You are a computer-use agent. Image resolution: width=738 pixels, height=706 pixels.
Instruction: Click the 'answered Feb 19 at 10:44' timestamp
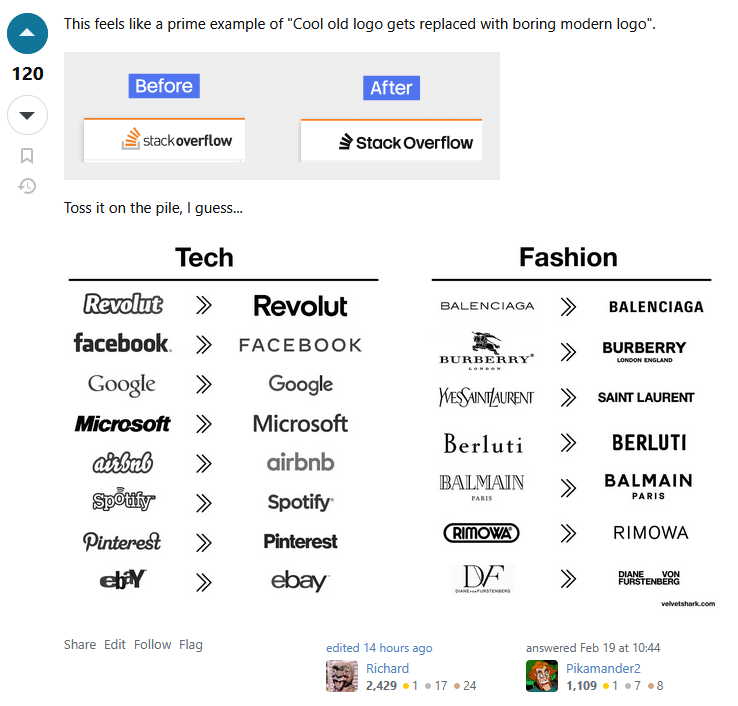pyautogui.click(x=593, y=648)
